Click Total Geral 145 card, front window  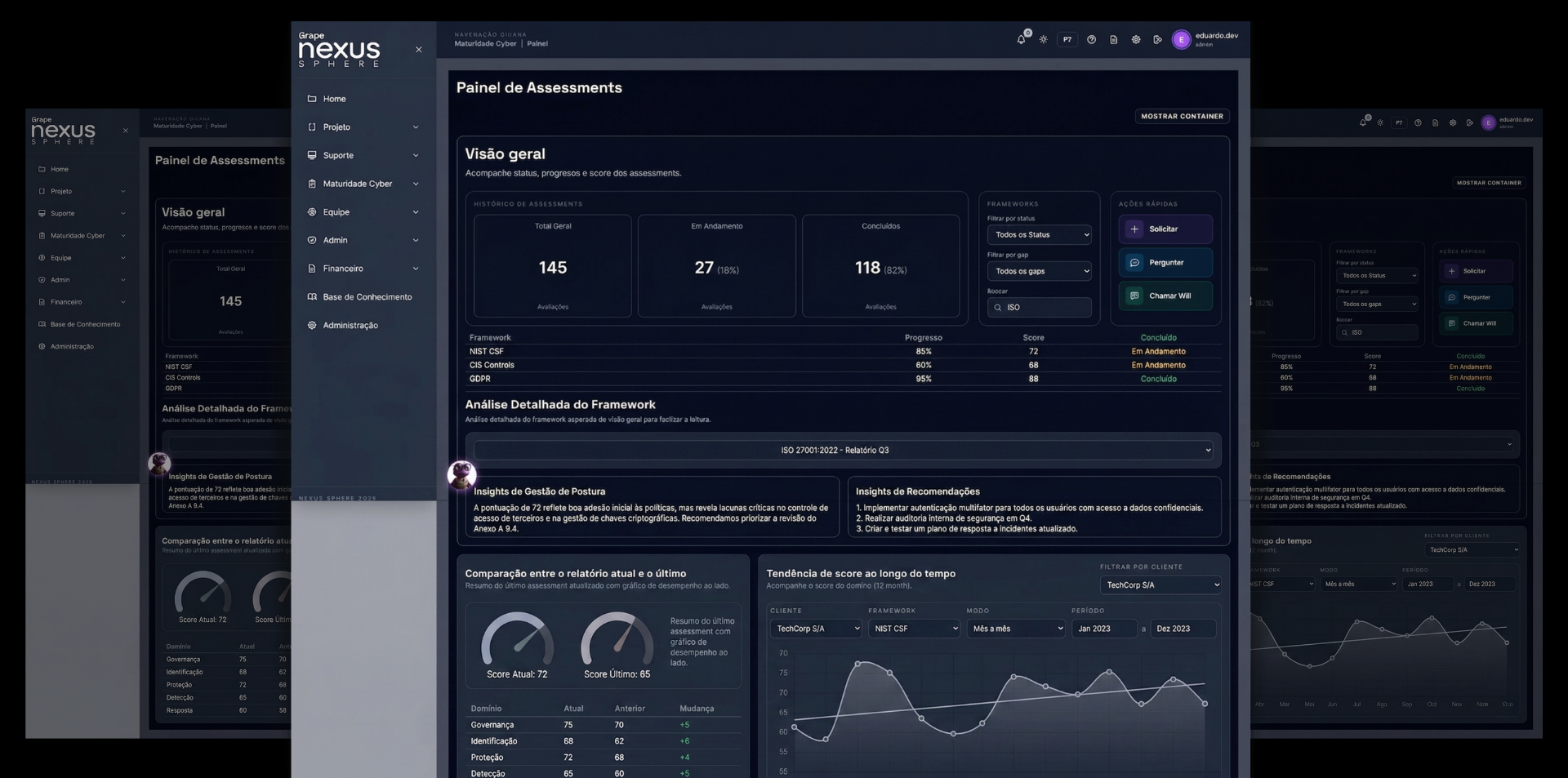[x=553, y=266]
